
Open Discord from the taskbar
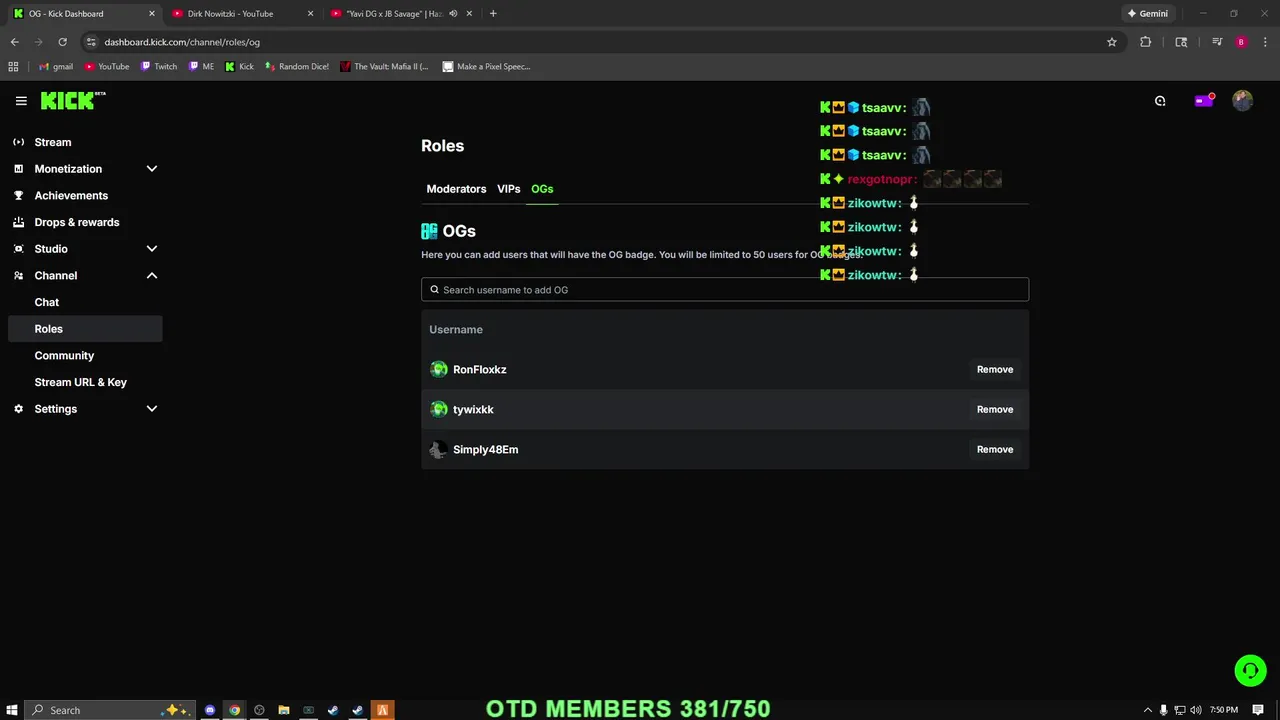coord(210,710)
